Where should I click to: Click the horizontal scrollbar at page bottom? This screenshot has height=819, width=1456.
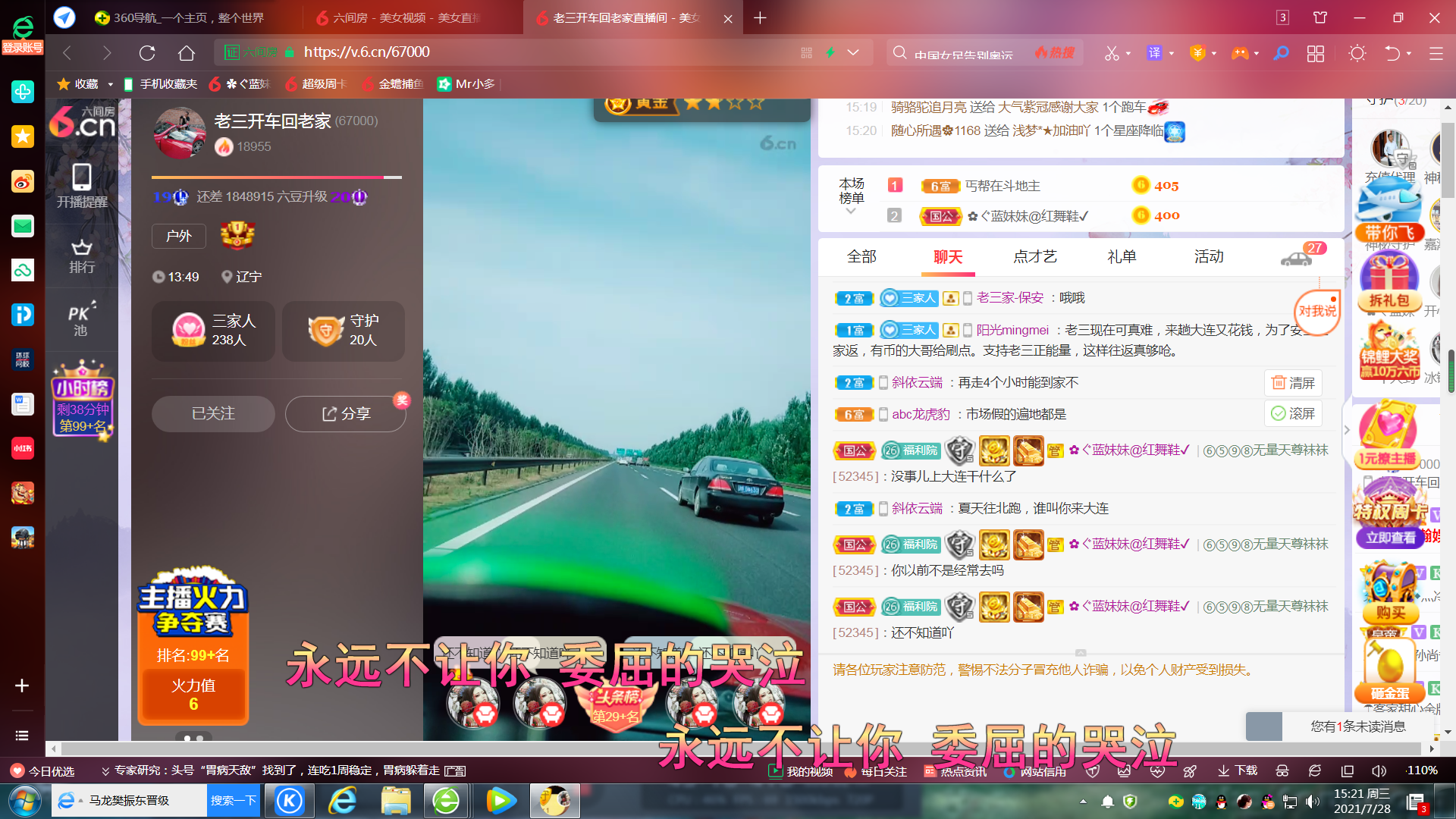(x=739, y=748)
